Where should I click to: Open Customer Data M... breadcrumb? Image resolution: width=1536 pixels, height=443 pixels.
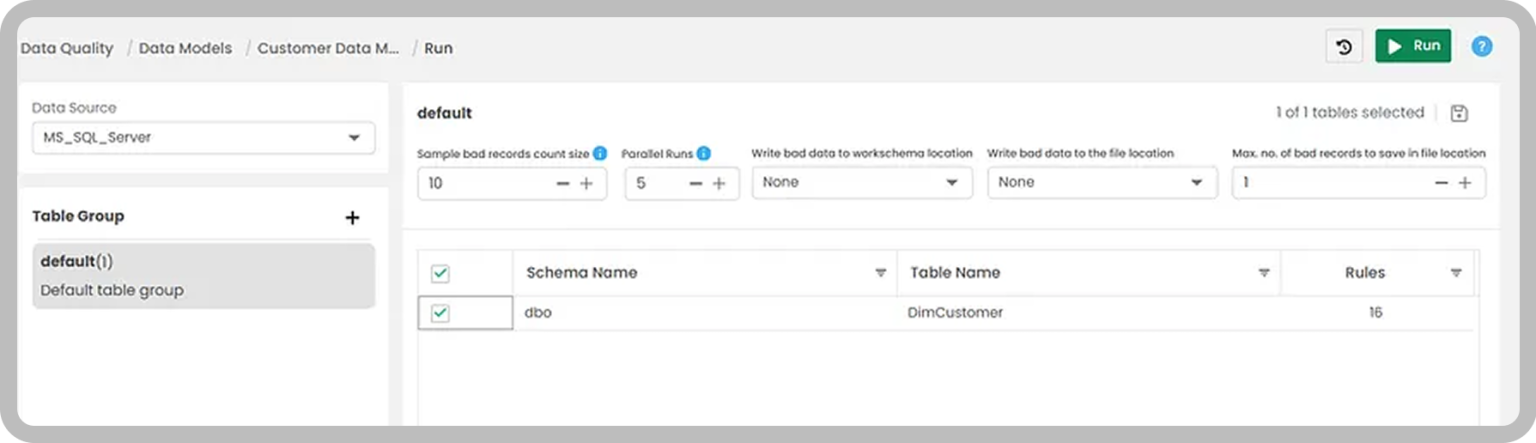pyautogui.click(x=328, y=48)
